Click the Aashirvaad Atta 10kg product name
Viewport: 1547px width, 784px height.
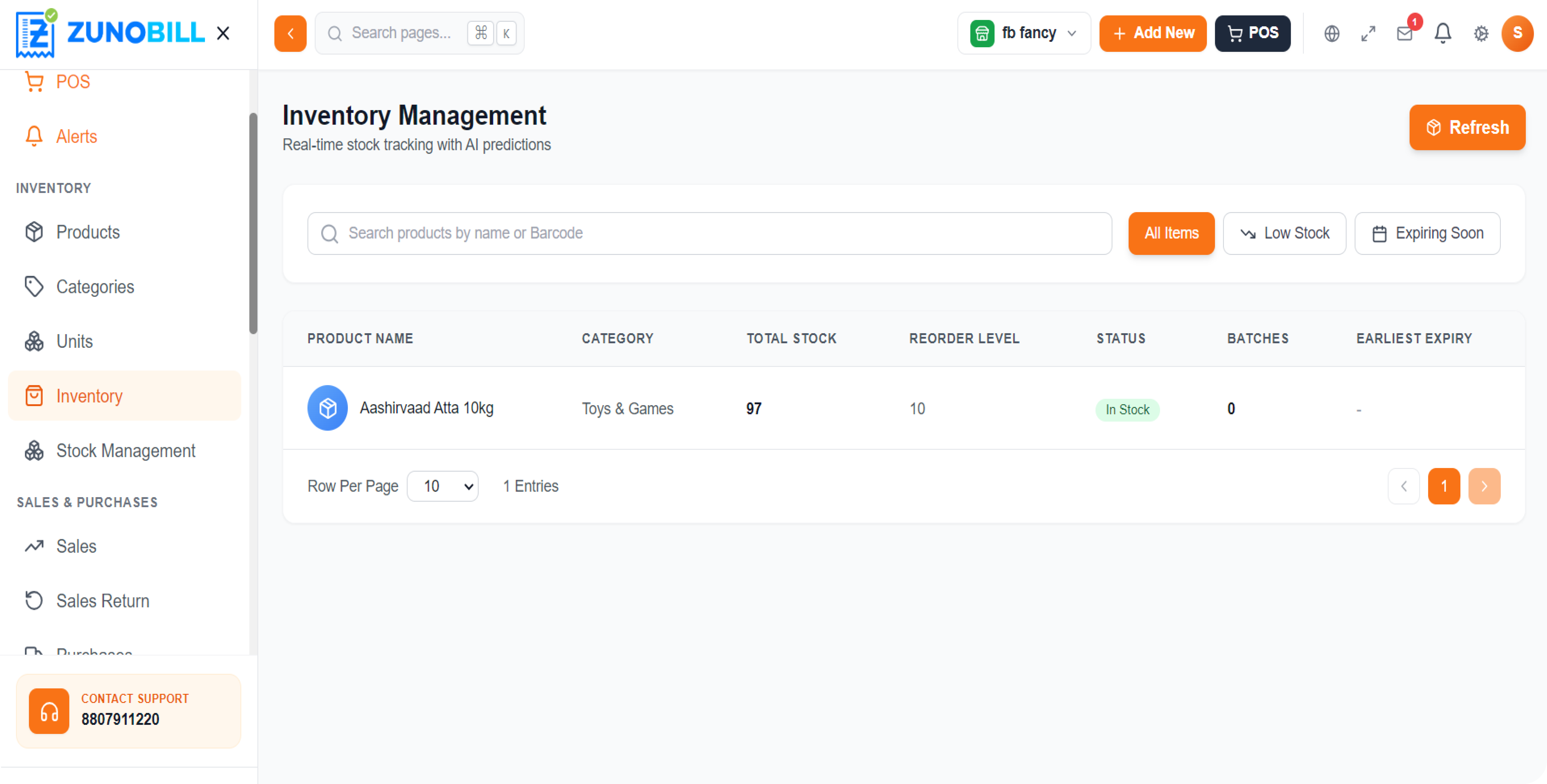pos(426,408)
